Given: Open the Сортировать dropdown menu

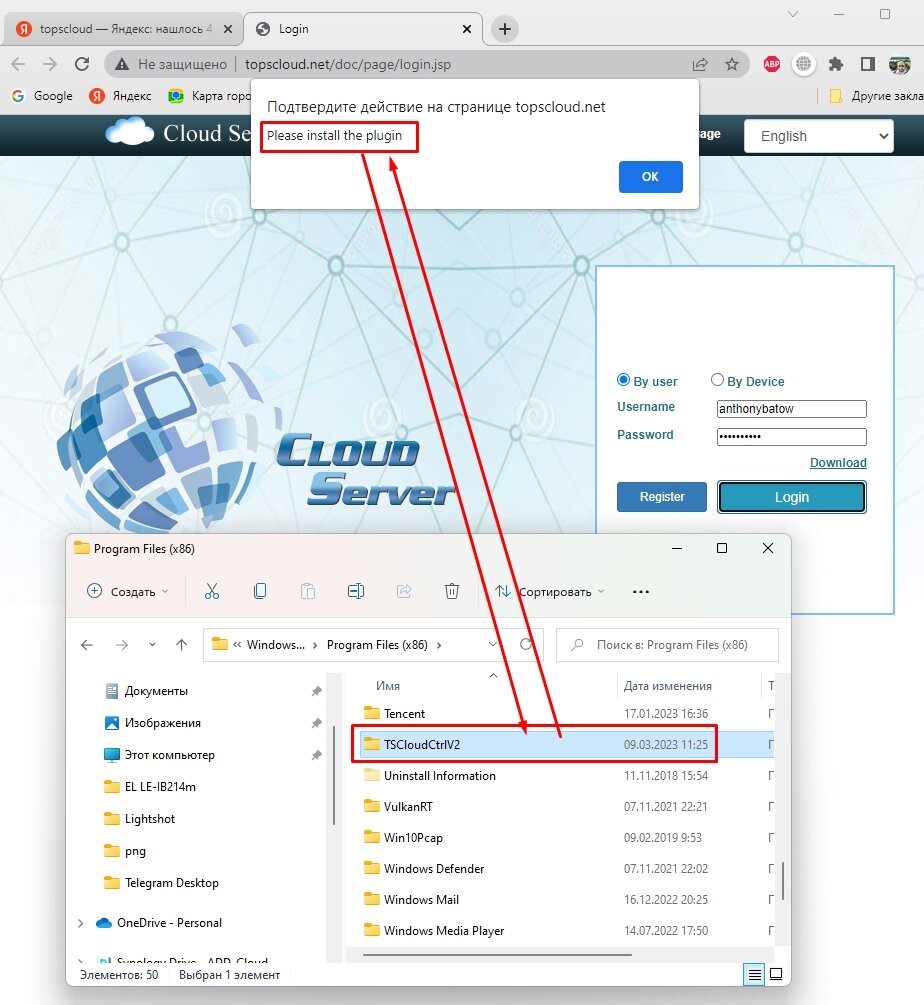Looking at the screenshot, I should 550,591.
